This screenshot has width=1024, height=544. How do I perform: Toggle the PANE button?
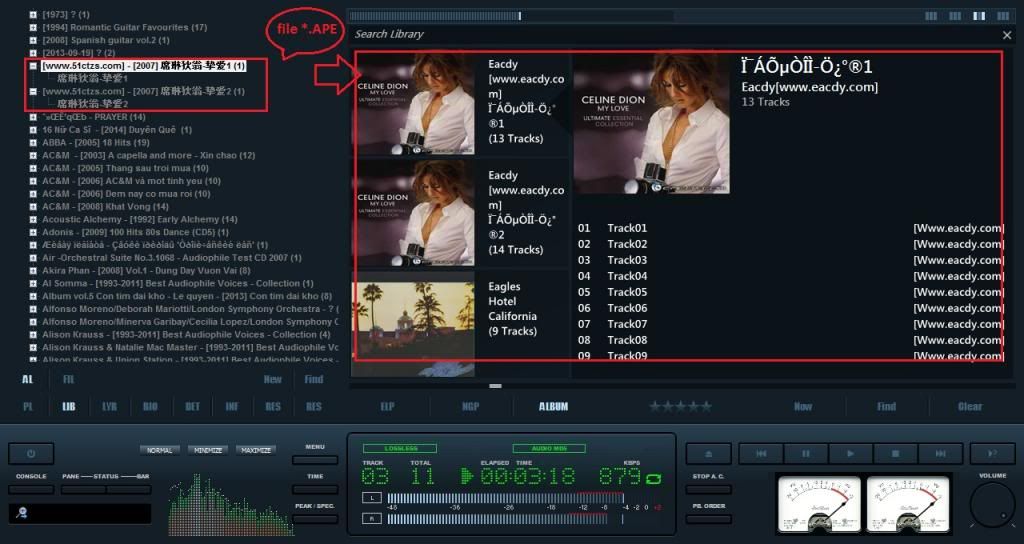click(x=84, y=489)
